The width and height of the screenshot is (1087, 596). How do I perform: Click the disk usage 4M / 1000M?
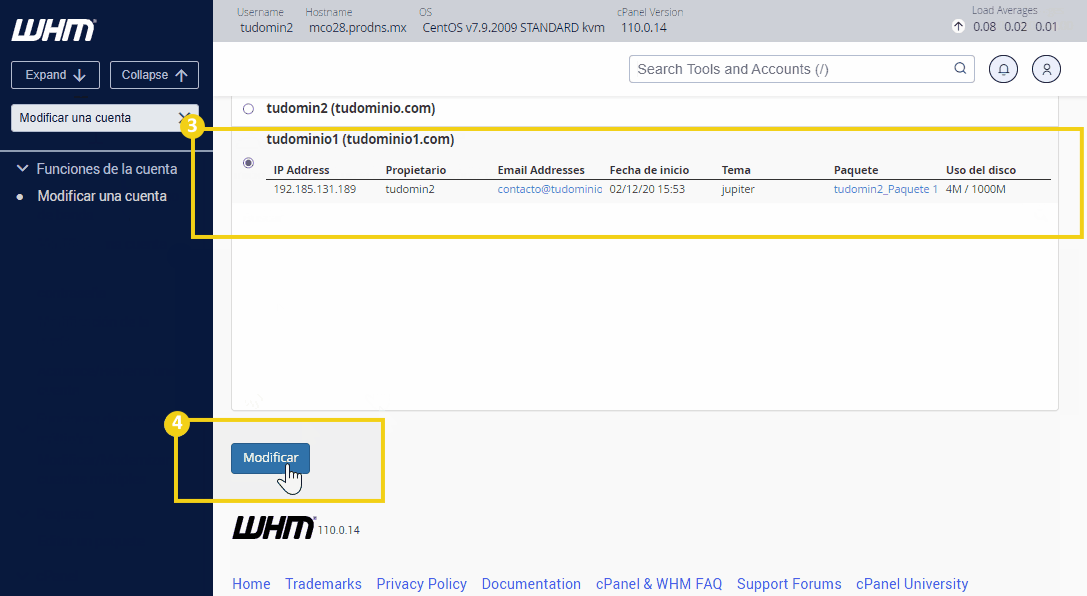(x=975, y=189)
